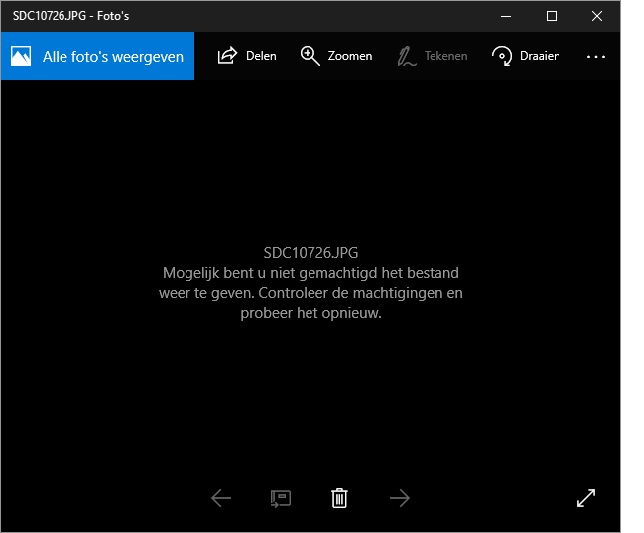
Task: Select the Delen text label
Action: point(261,56)
